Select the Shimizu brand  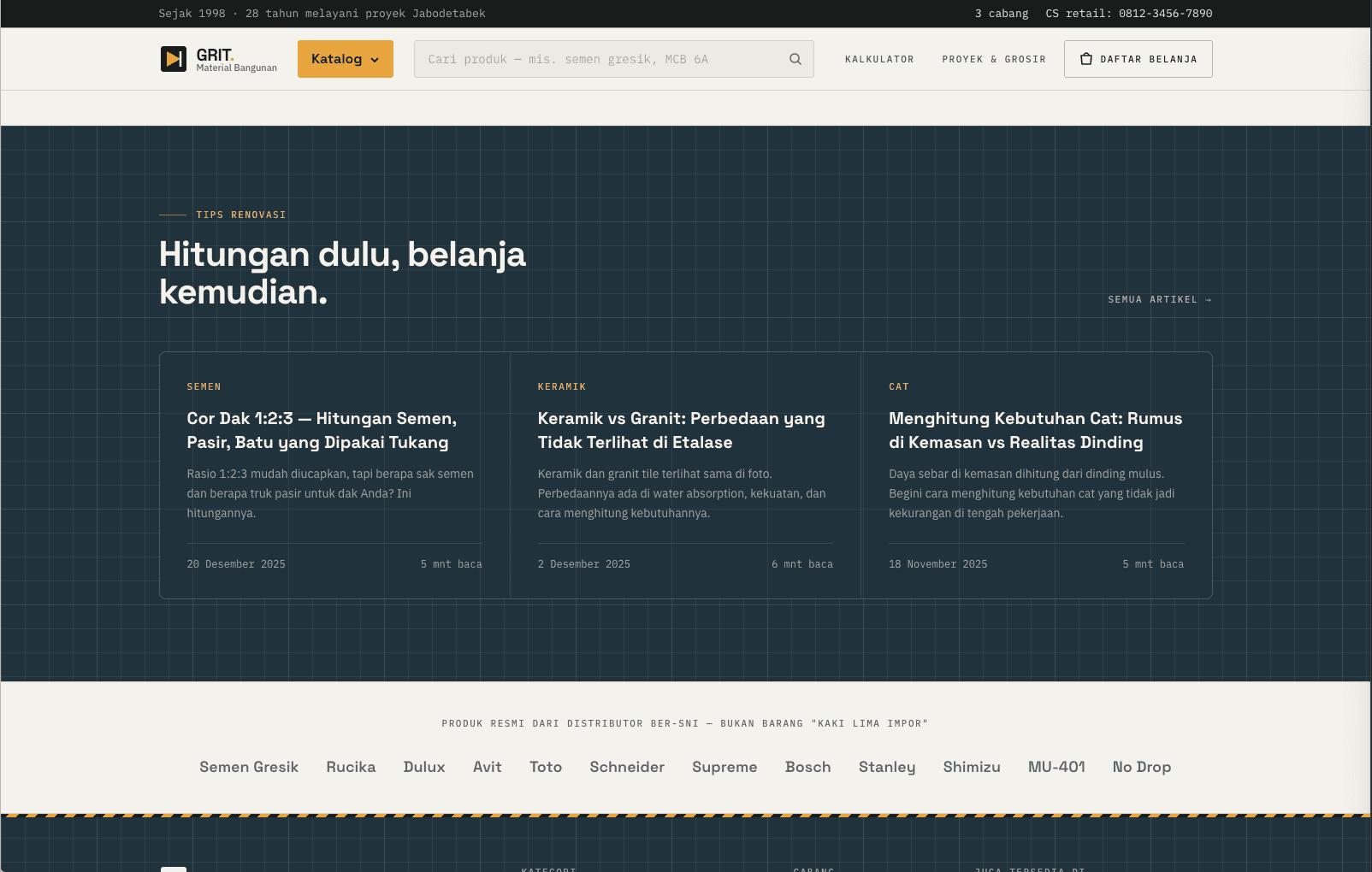tap(972, 767)
